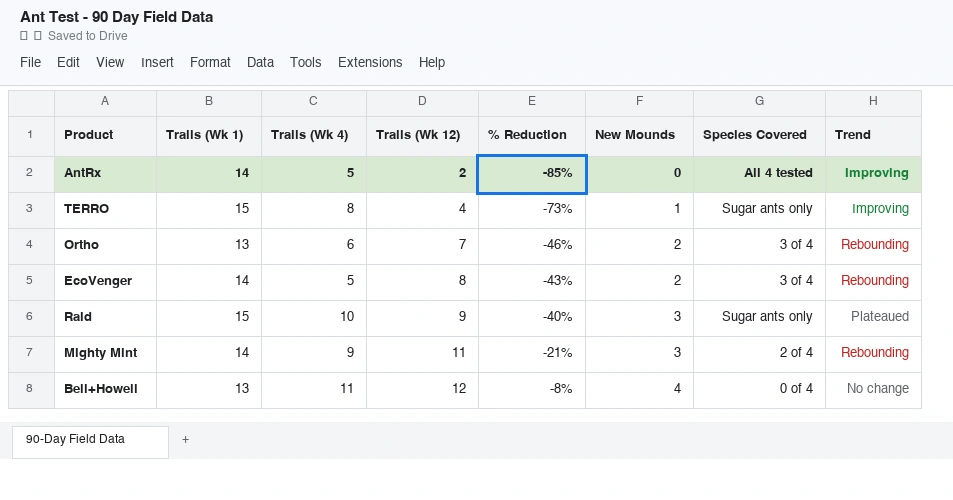Click the select-all corner box of the grid
Viewport: 953px width, 500px height.
[x=31, y=101]
